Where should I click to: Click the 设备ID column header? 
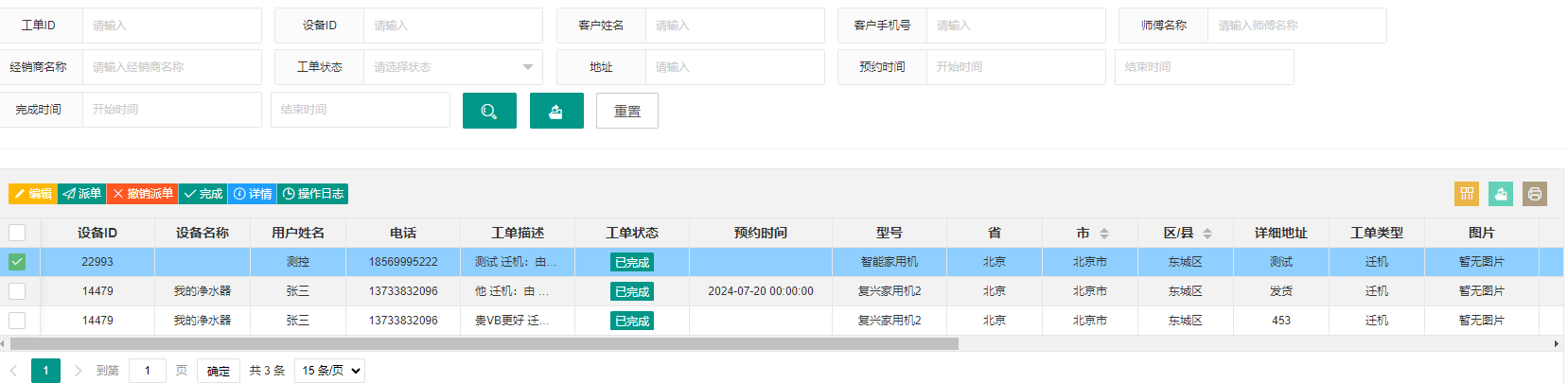[x=97, y=233]
